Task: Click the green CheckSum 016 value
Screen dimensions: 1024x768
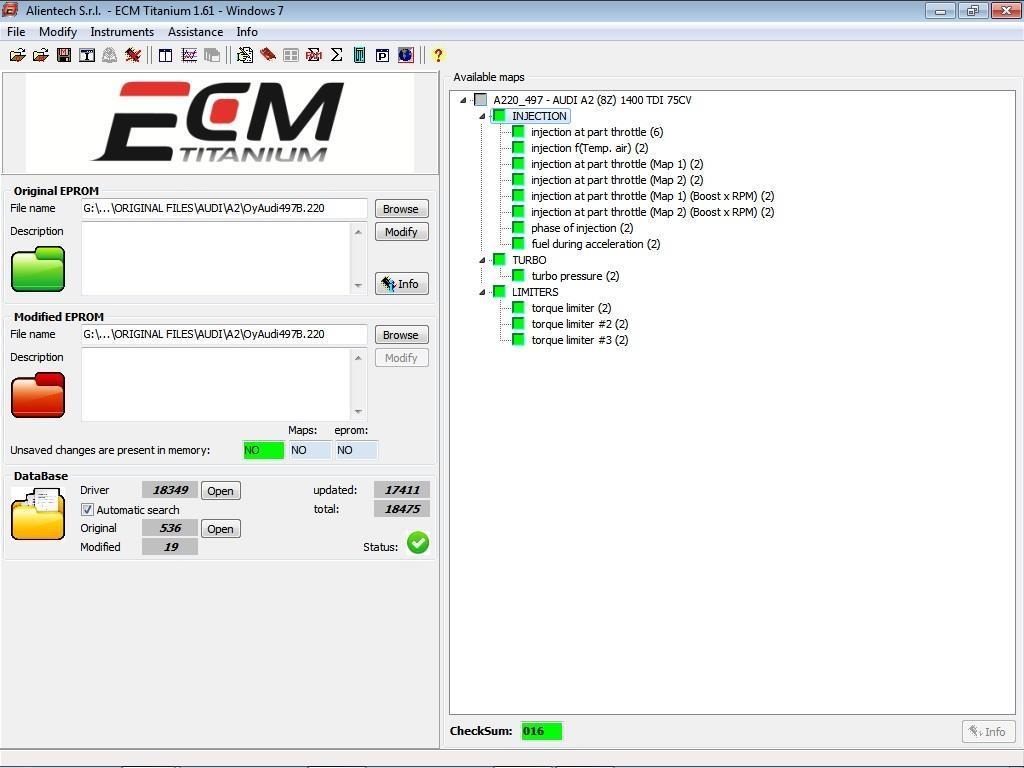Action: click(541, 731)
